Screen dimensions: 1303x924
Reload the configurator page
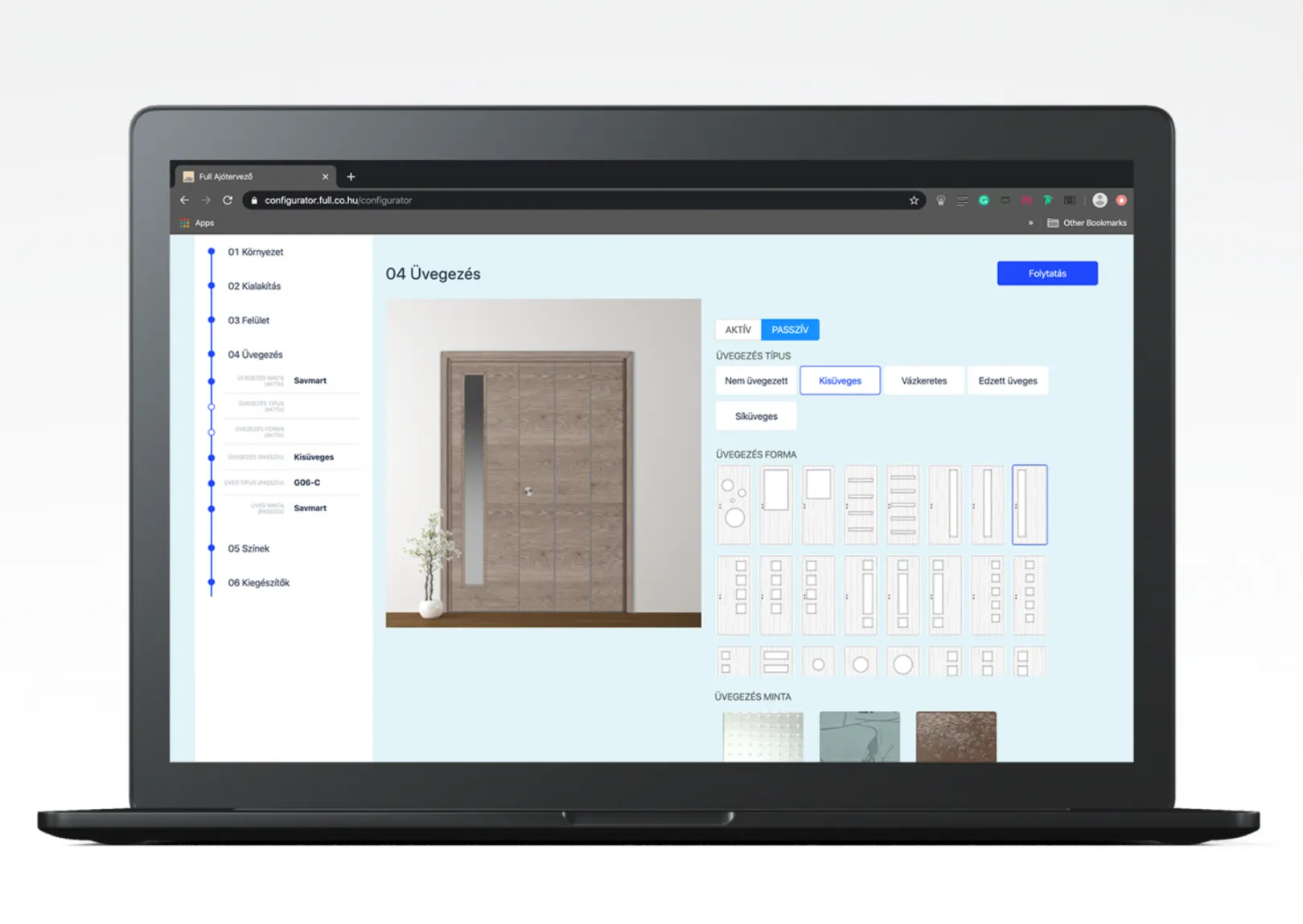[228, 200]
